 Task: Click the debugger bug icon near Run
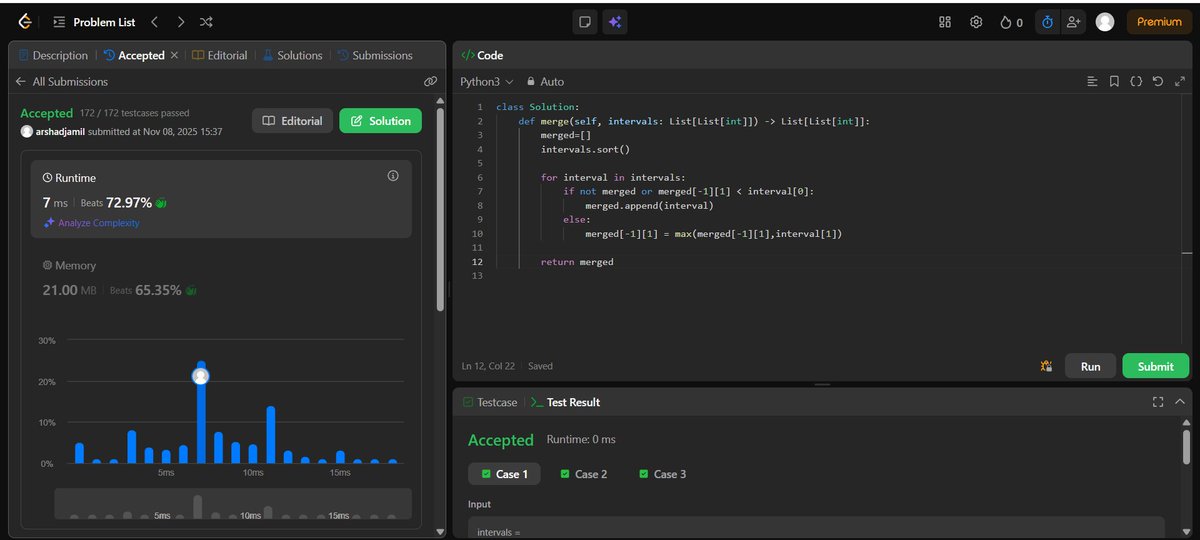click(1046, 366)
